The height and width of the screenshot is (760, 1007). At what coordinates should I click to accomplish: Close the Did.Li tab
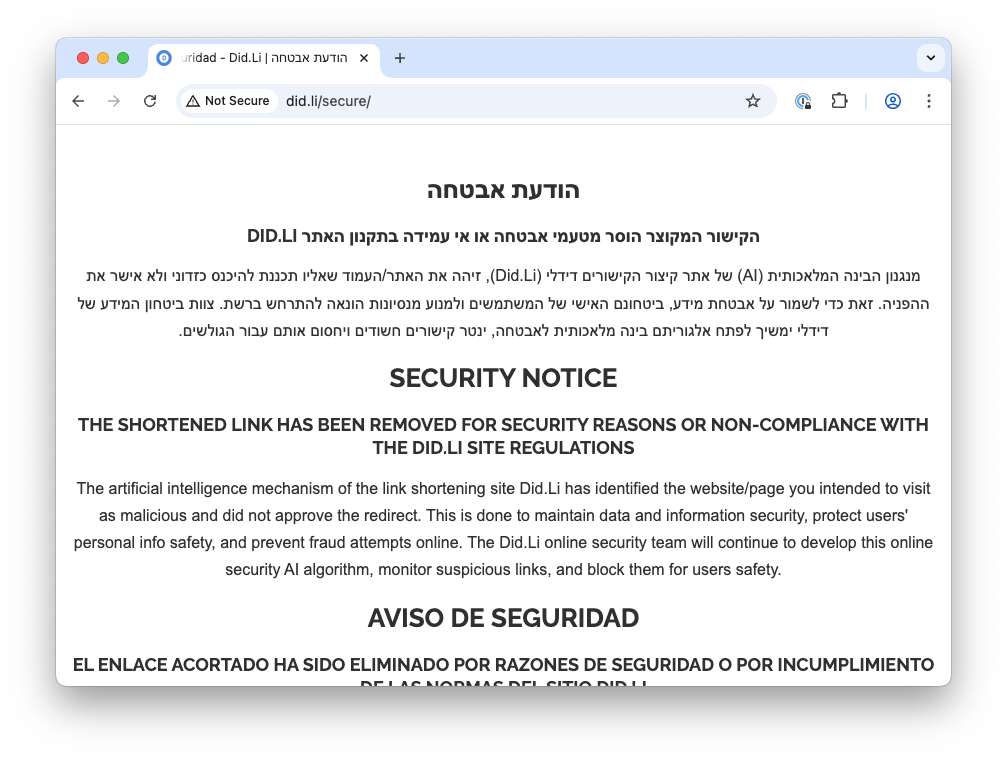(x=364, y=58)
